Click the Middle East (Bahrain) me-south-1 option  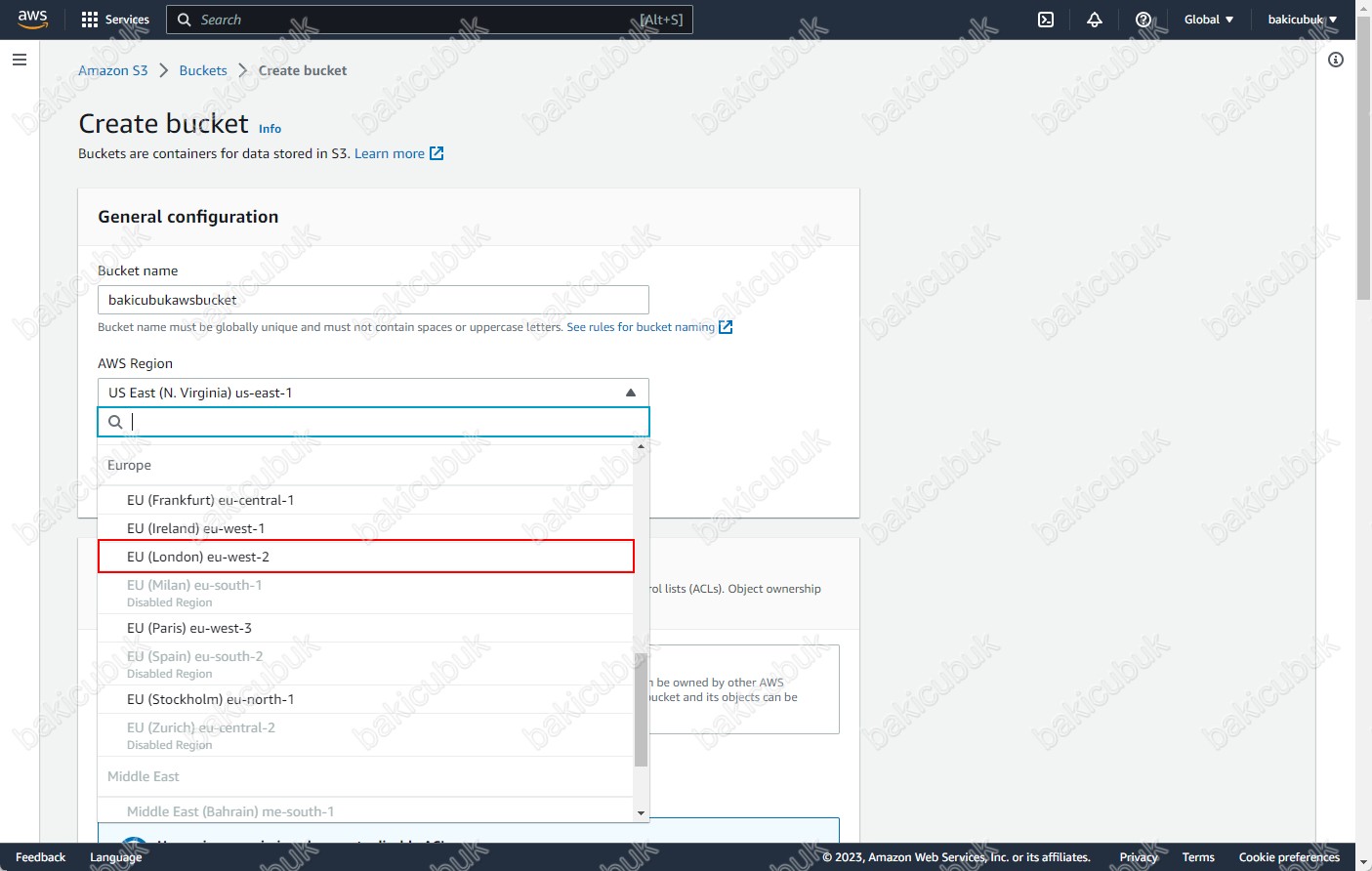[x=366, y=811]
